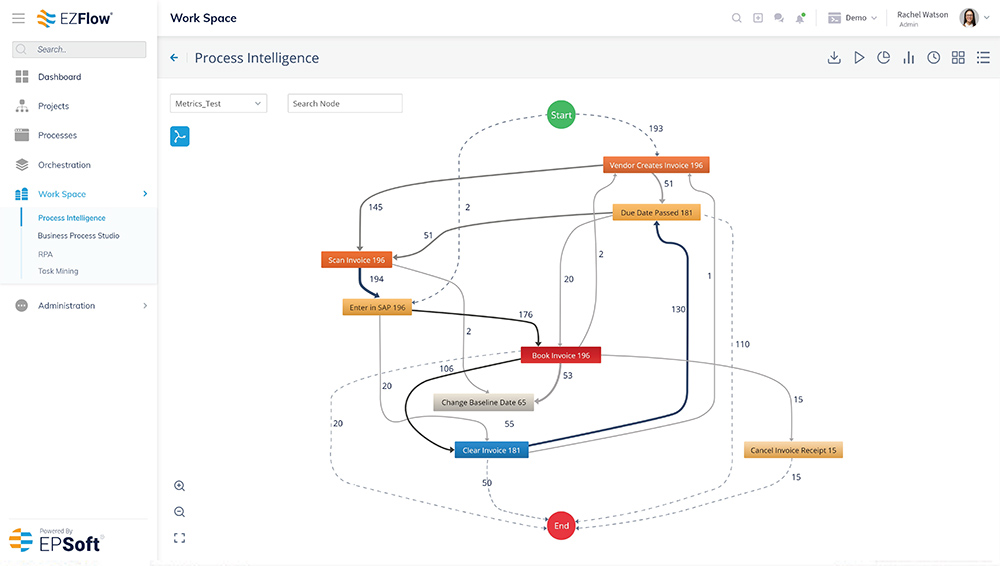Select the Due Date Passed 181 node

[656, 212]
